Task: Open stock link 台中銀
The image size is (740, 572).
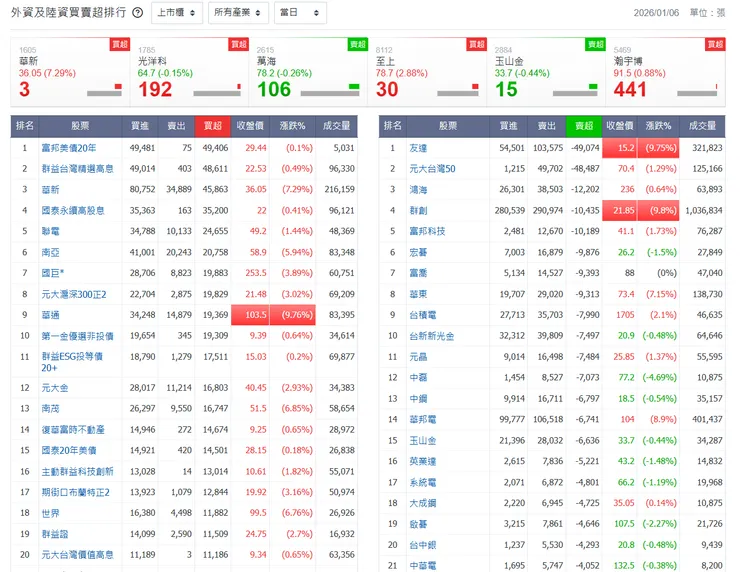Action: [x=423, y=545]
